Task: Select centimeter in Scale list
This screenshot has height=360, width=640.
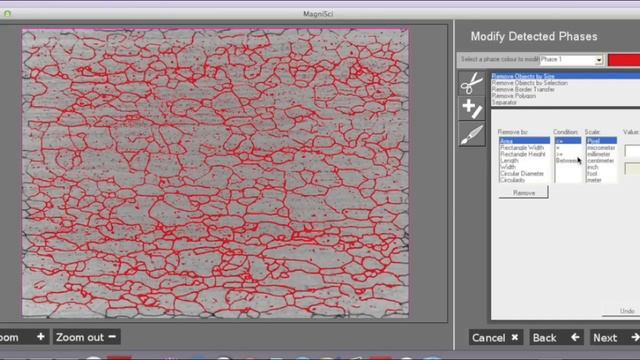Action: point(601,161)
